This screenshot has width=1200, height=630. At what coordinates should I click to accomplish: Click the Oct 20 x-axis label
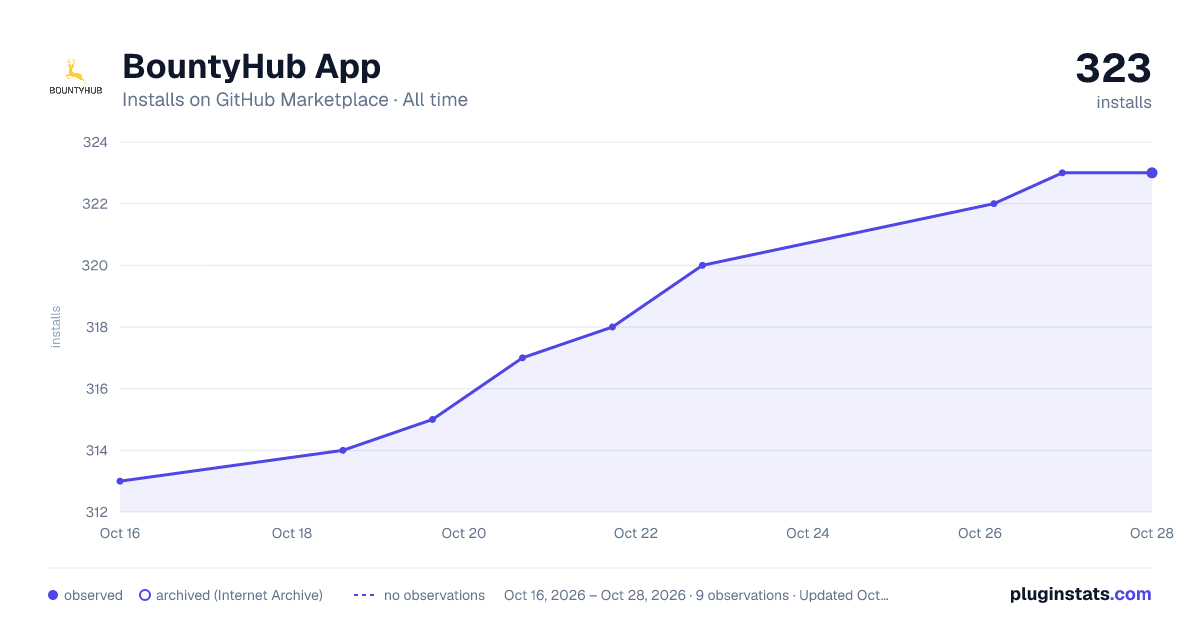pos(464,533)
